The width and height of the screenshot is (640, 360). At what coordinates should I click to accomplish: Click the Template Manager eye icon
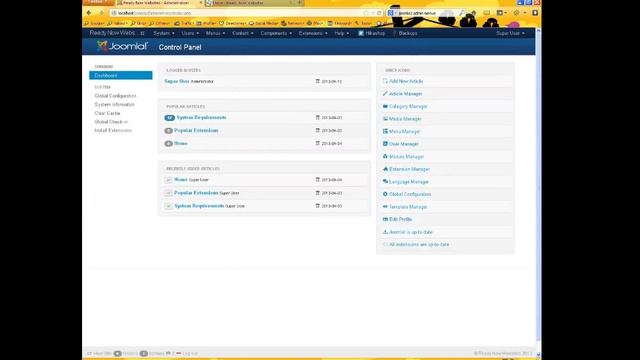tap(385, 207)
